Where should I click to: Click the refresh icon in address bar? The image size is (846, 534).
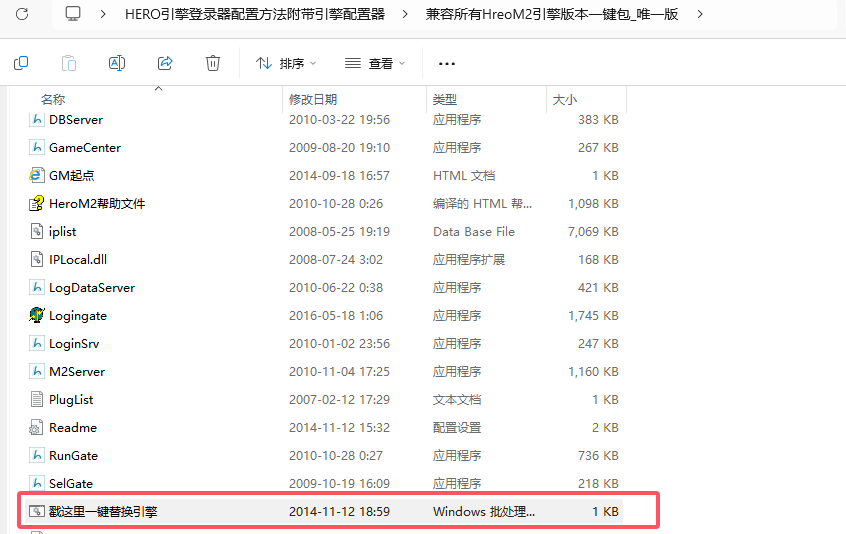(22, 14)
